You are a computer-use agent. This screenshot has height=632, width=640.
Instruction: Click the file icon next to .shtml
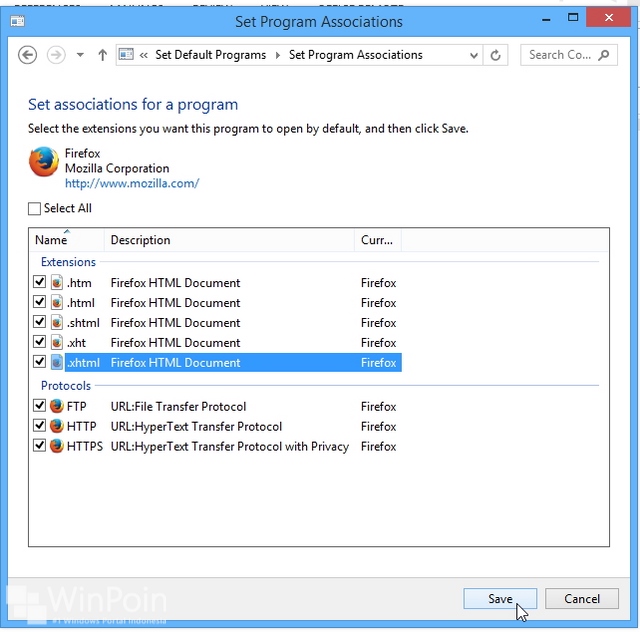pyautogui.click(x=57, y=322)
